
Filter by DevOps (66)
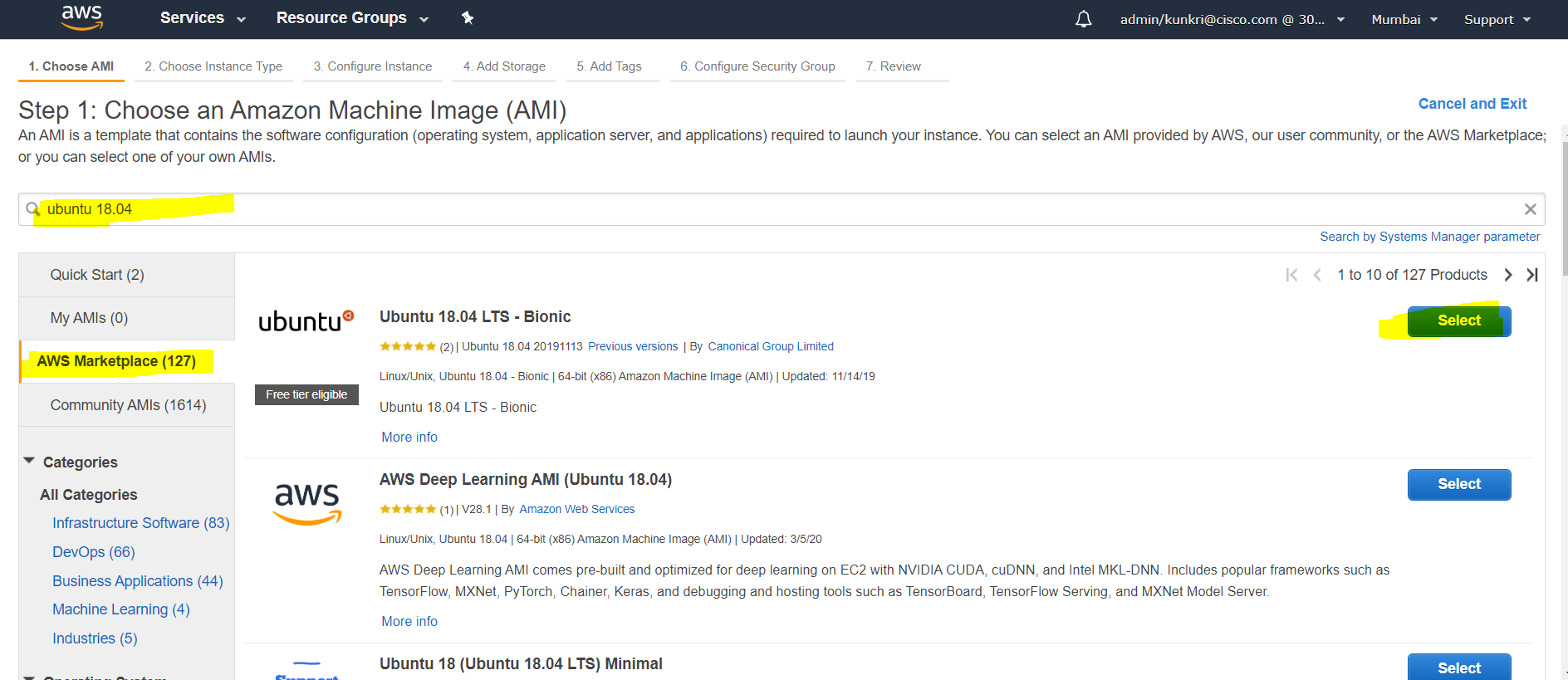click(94, 552)
